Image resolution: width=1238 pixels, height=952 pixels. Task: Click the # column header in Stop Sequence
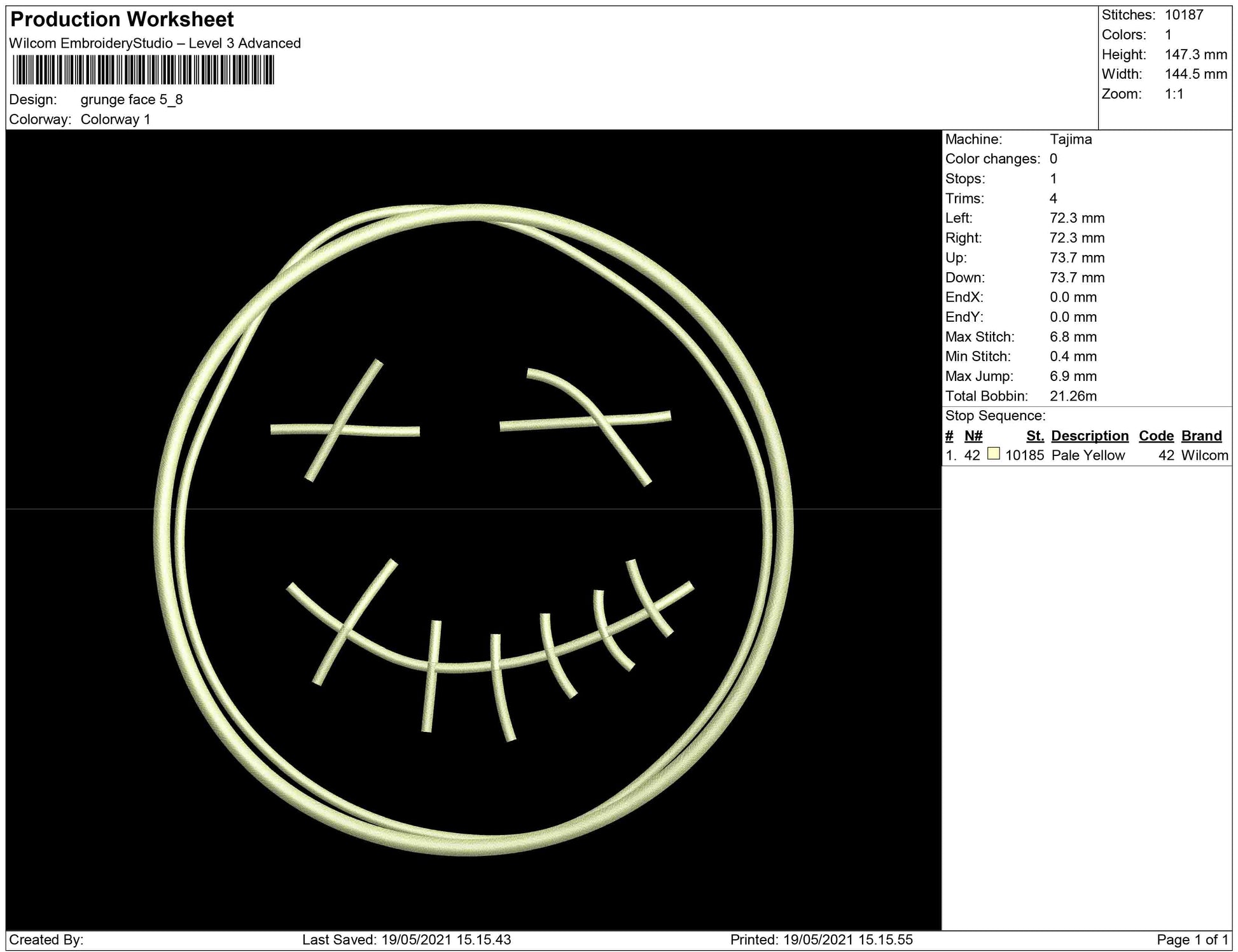(949, 436)
